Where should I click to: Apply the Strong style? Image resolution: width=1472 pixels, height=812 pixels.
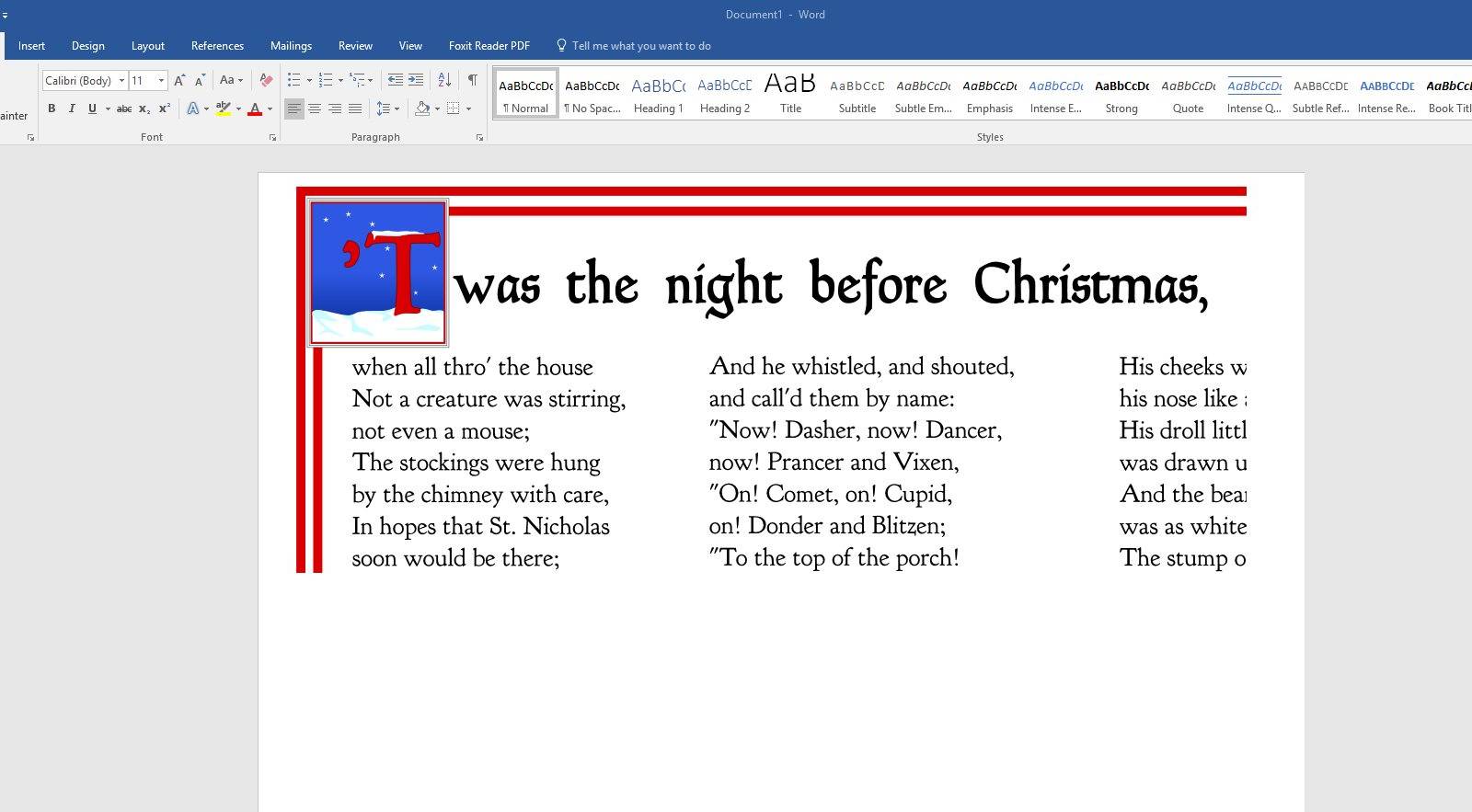[x=1121, y=93]
